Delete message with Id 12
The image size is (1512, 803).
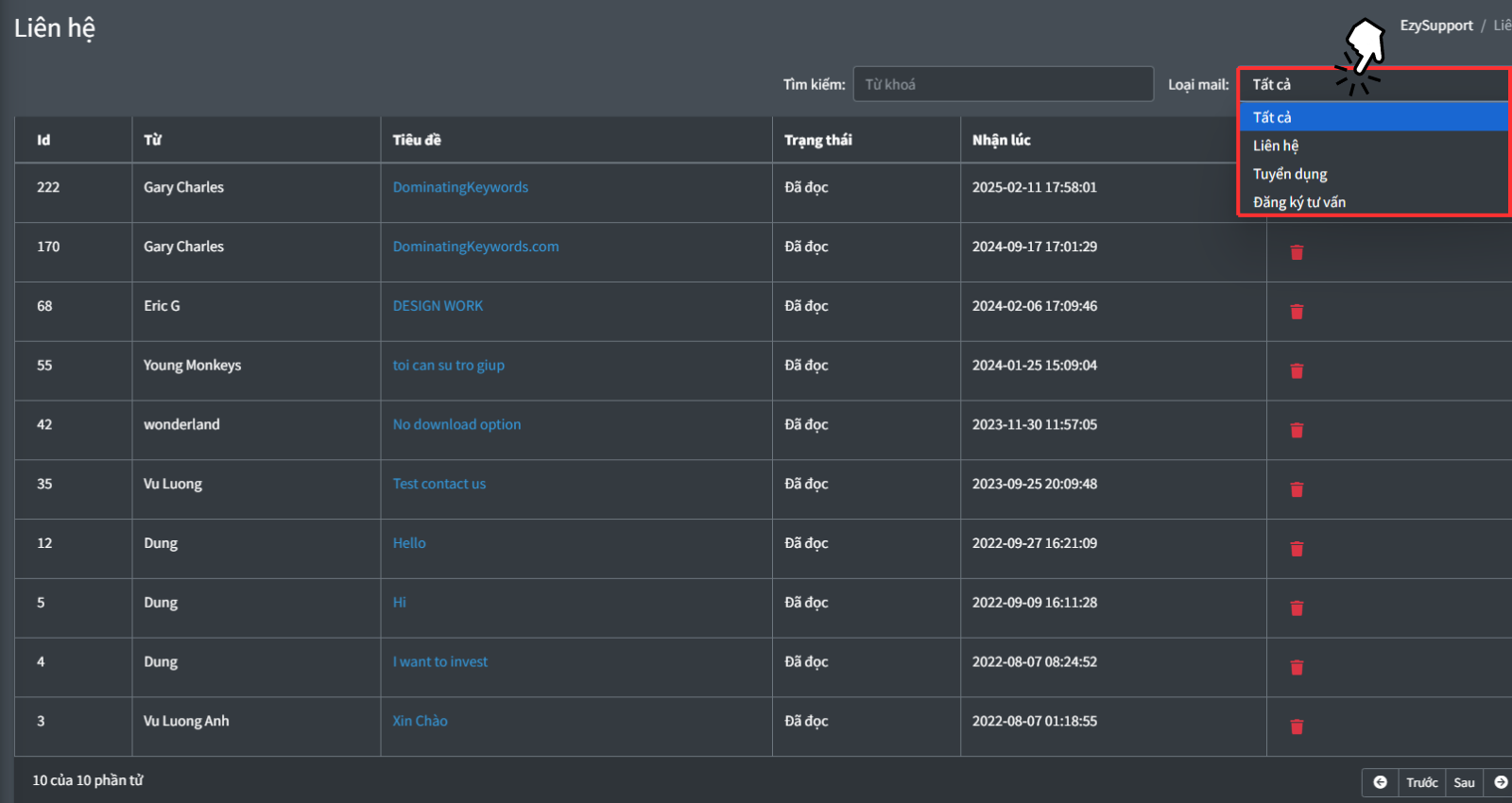pyautogui.click(x=1297, y=549)
